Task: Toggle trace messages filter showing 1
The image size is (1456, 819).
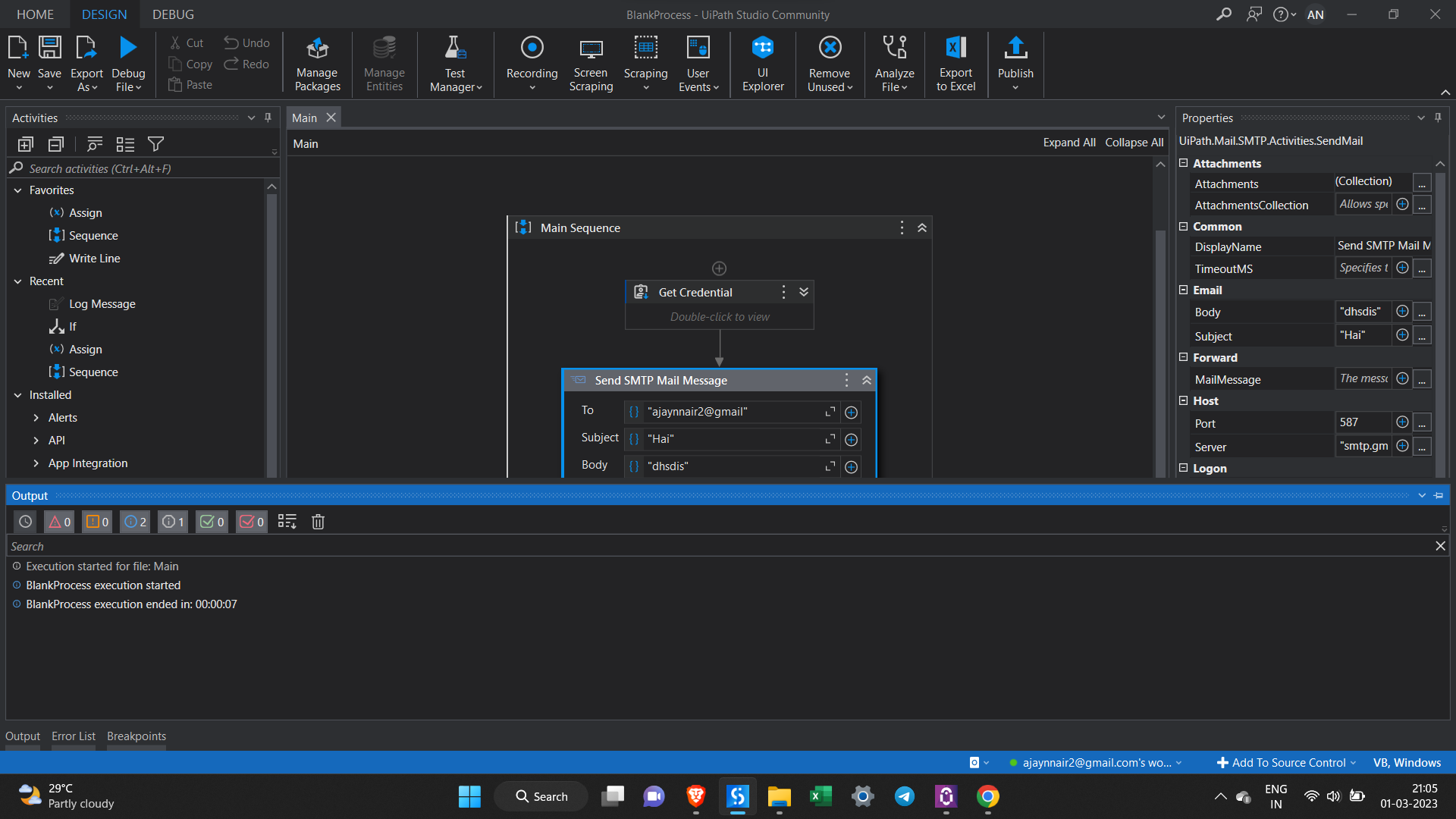Action: click(173, 522)
